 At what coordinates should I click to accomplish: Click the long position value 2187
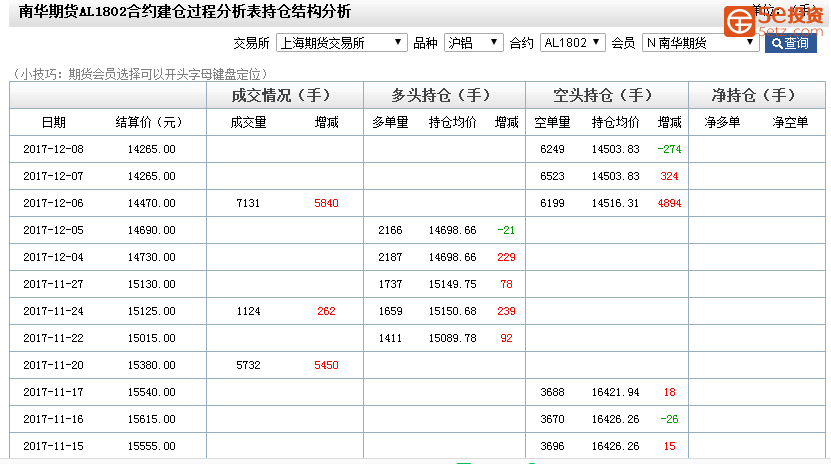[x=390, y=257]
